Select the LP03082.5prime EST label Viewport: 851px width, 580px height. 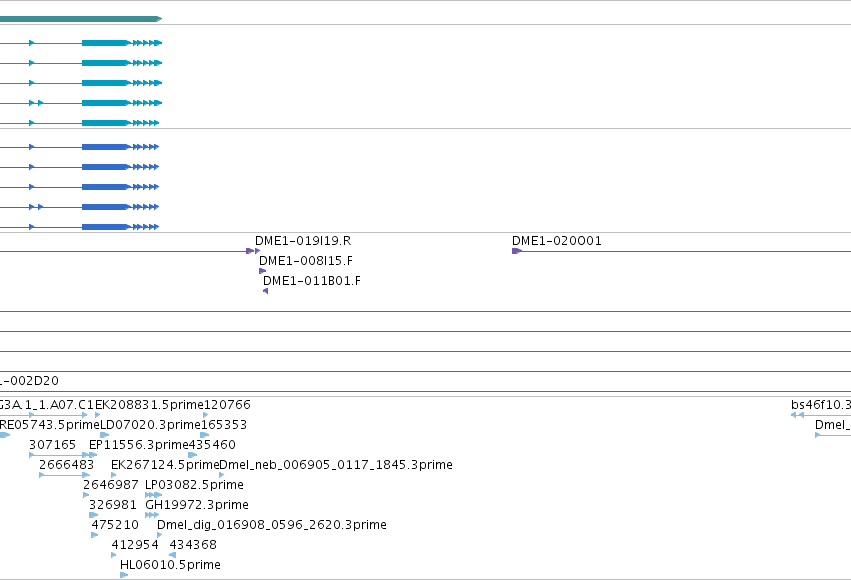194,485
